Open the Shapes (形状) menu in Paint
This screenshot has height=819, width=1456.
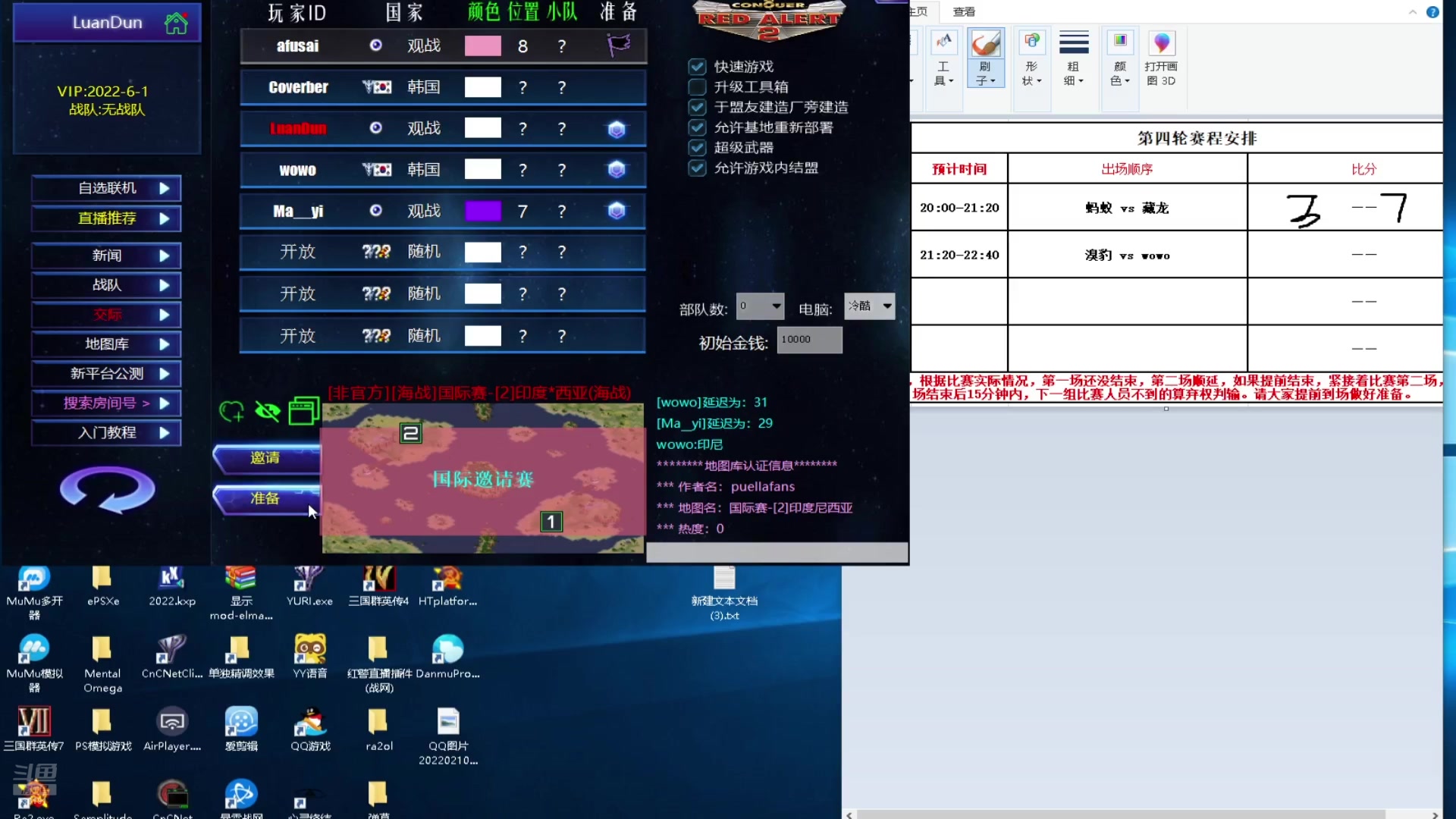coord(1031,58)
